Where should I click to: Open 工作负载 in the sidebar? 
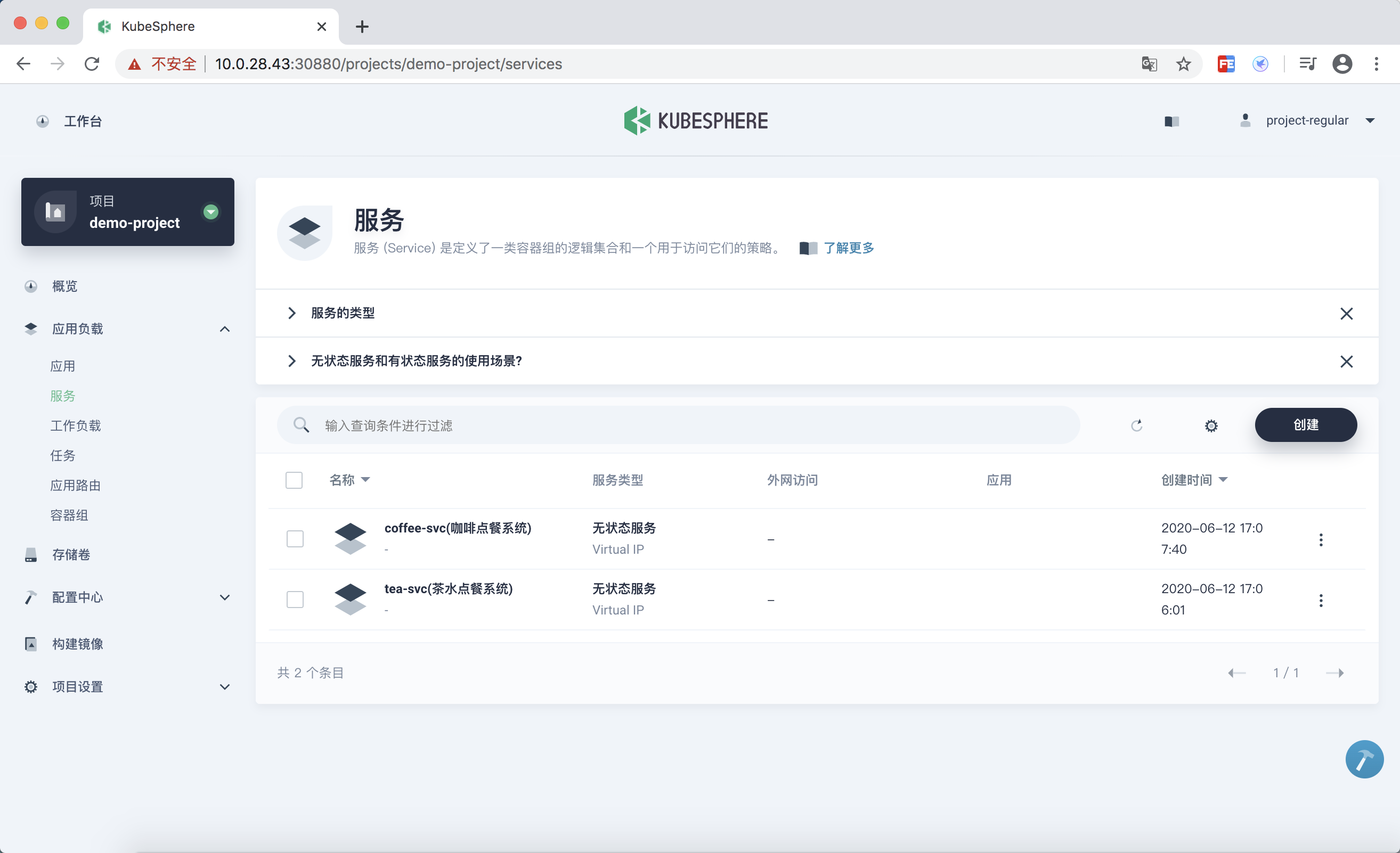76,425
